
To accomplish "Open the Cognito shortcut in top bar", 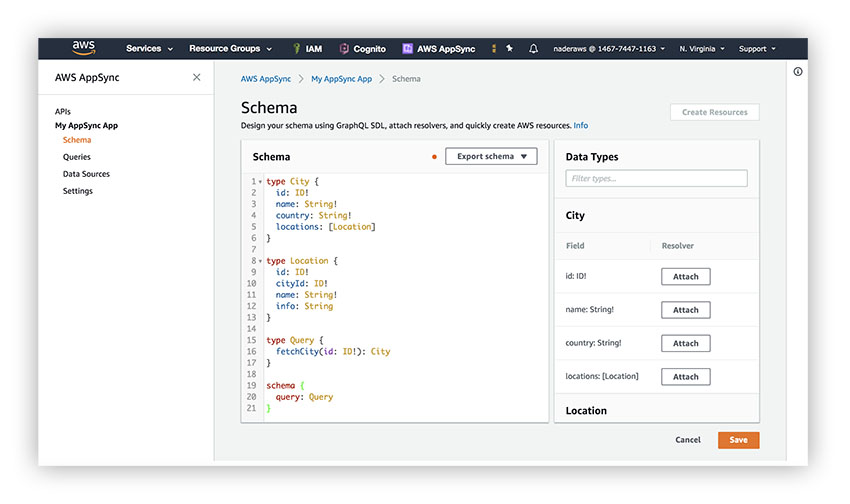I will pos(363,49).
